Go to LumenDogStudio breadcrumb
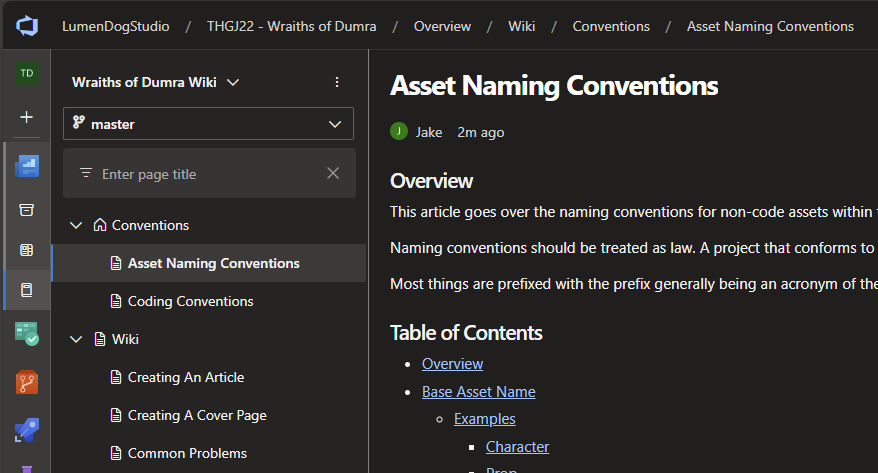This screenshot has height=473, width=878. pos(116,26)
